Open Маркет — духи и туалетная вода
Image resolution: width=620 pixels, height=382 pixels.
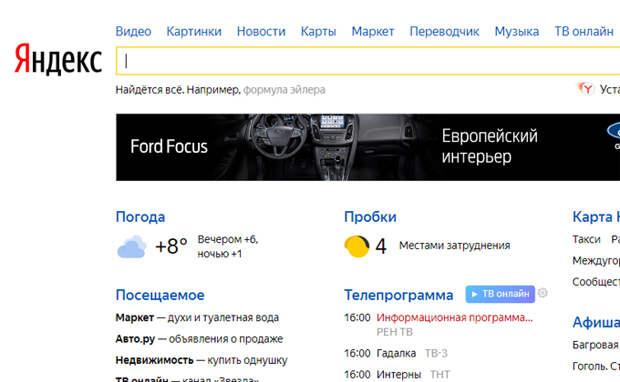point(197,318)
